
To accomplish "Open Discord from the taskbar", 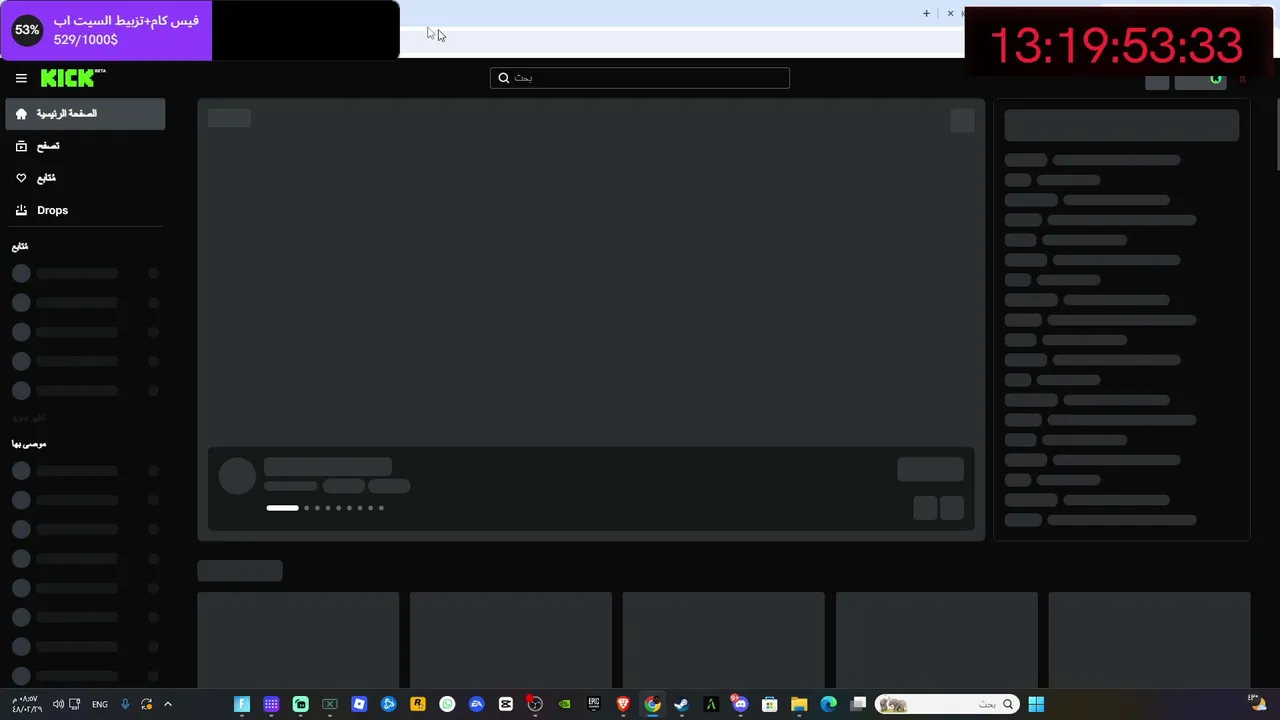I will (740, 704).
